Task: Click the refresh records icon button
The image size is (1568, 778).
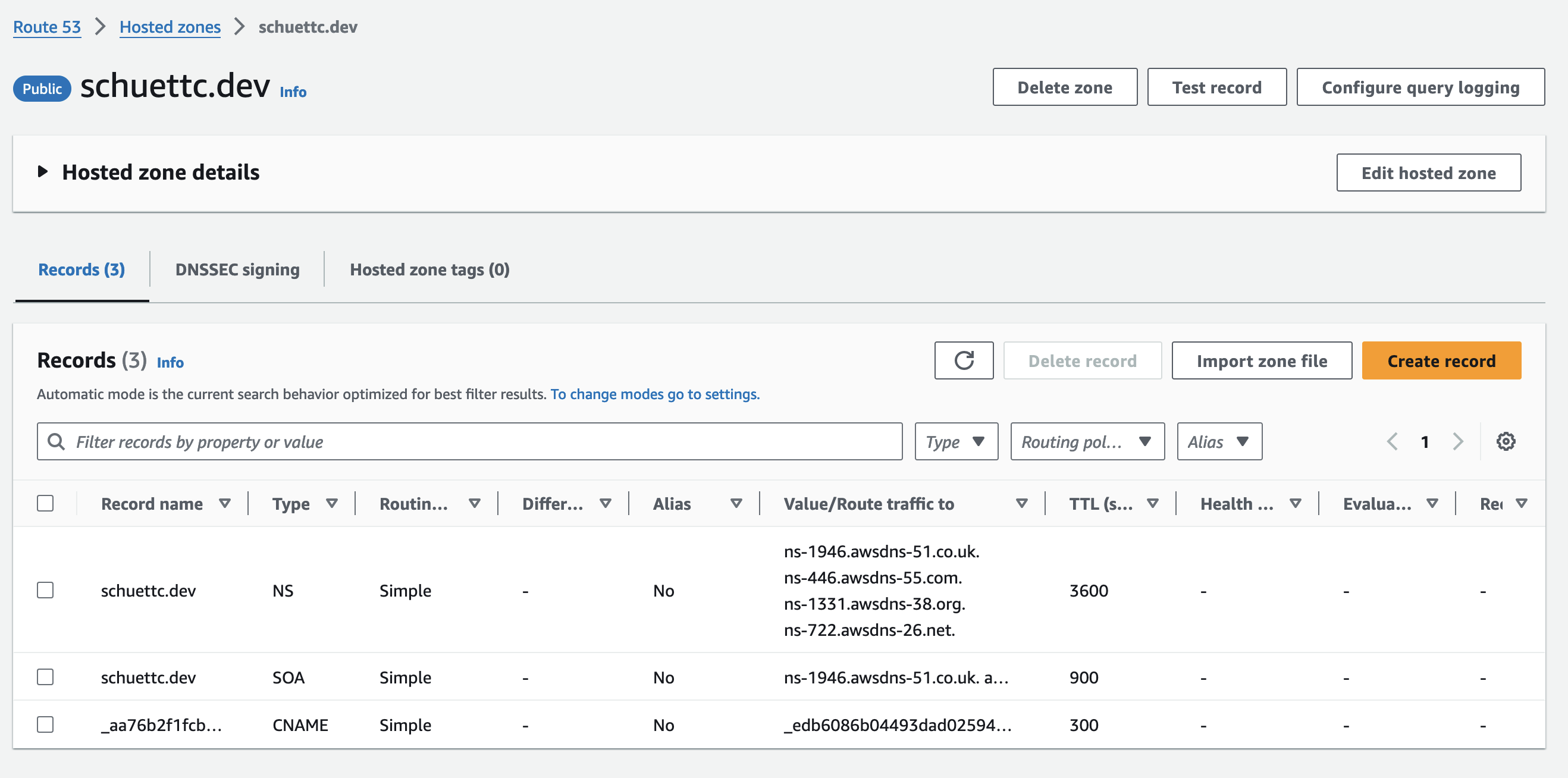Action: [964, 360]
